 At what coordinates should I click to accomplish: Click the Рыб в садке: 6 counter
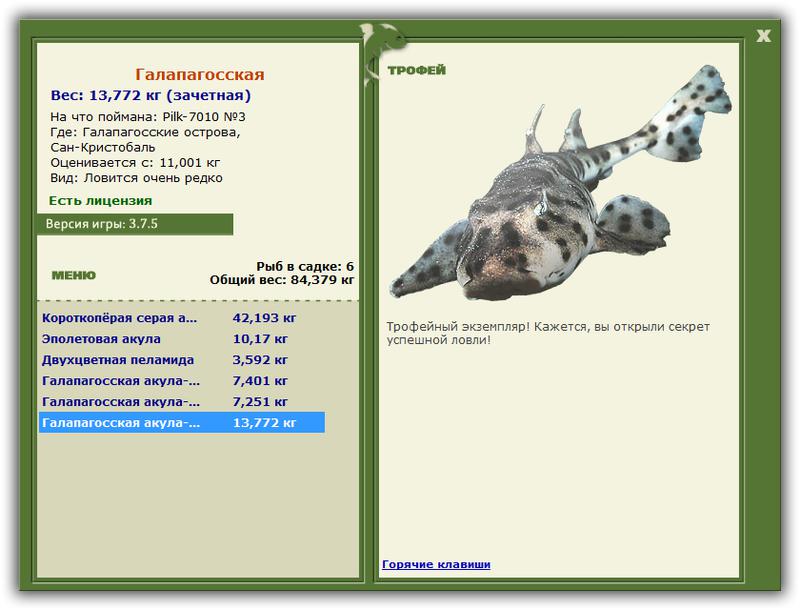[x=305, y=266]
